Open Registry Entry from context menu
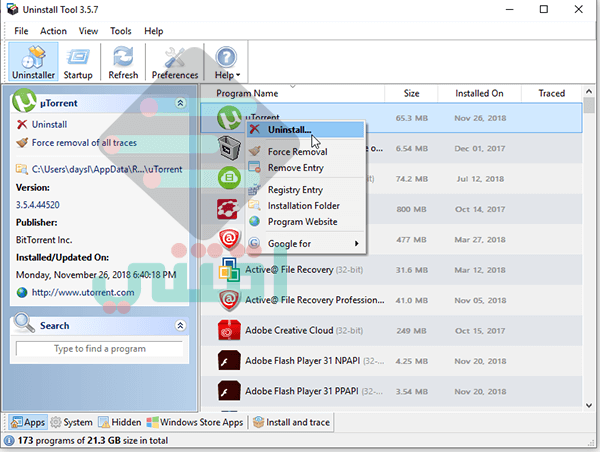This screenshot has width=600, height=452. tap(305, 189)
